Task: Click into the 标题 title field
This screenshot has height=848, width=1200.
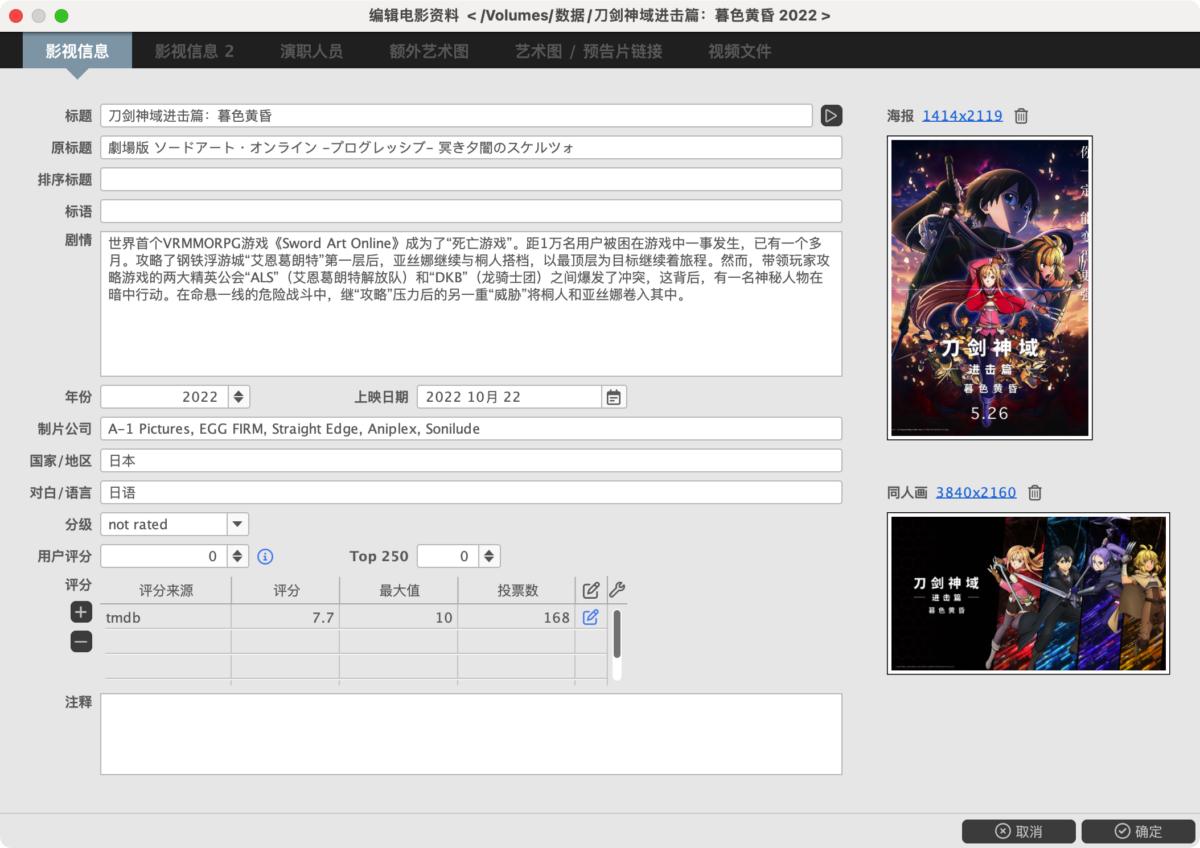Action: click(456, 116)
